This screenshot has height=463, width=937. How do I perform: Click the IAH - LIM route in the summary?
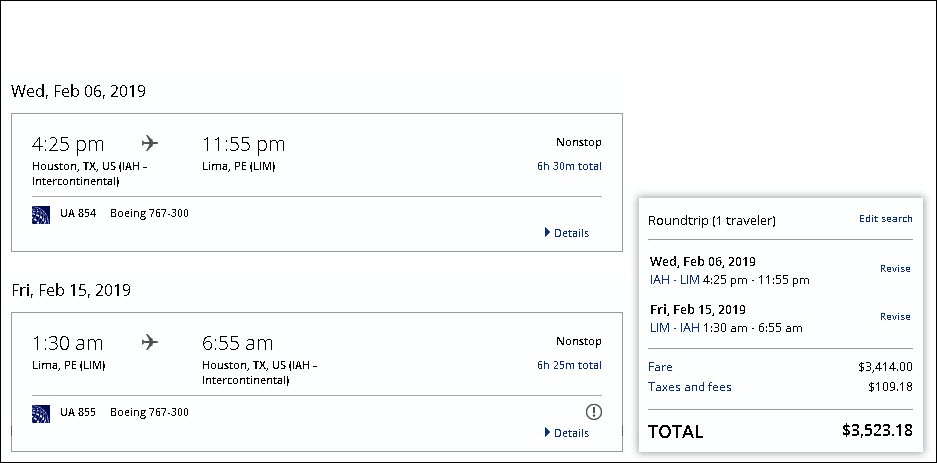pyautogui.click(x=674, y=280)
